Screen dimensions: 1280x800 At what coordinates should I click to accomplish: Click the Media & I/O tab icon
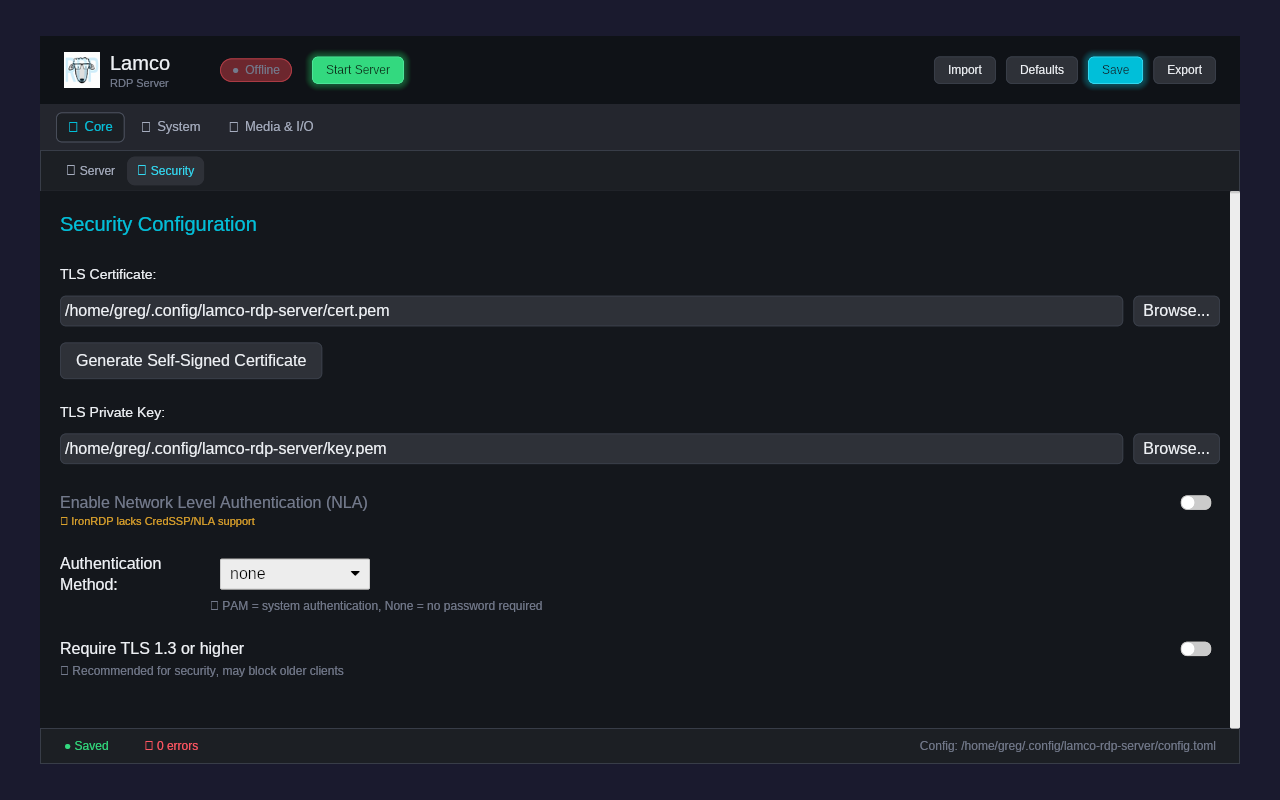coord(233,127)
